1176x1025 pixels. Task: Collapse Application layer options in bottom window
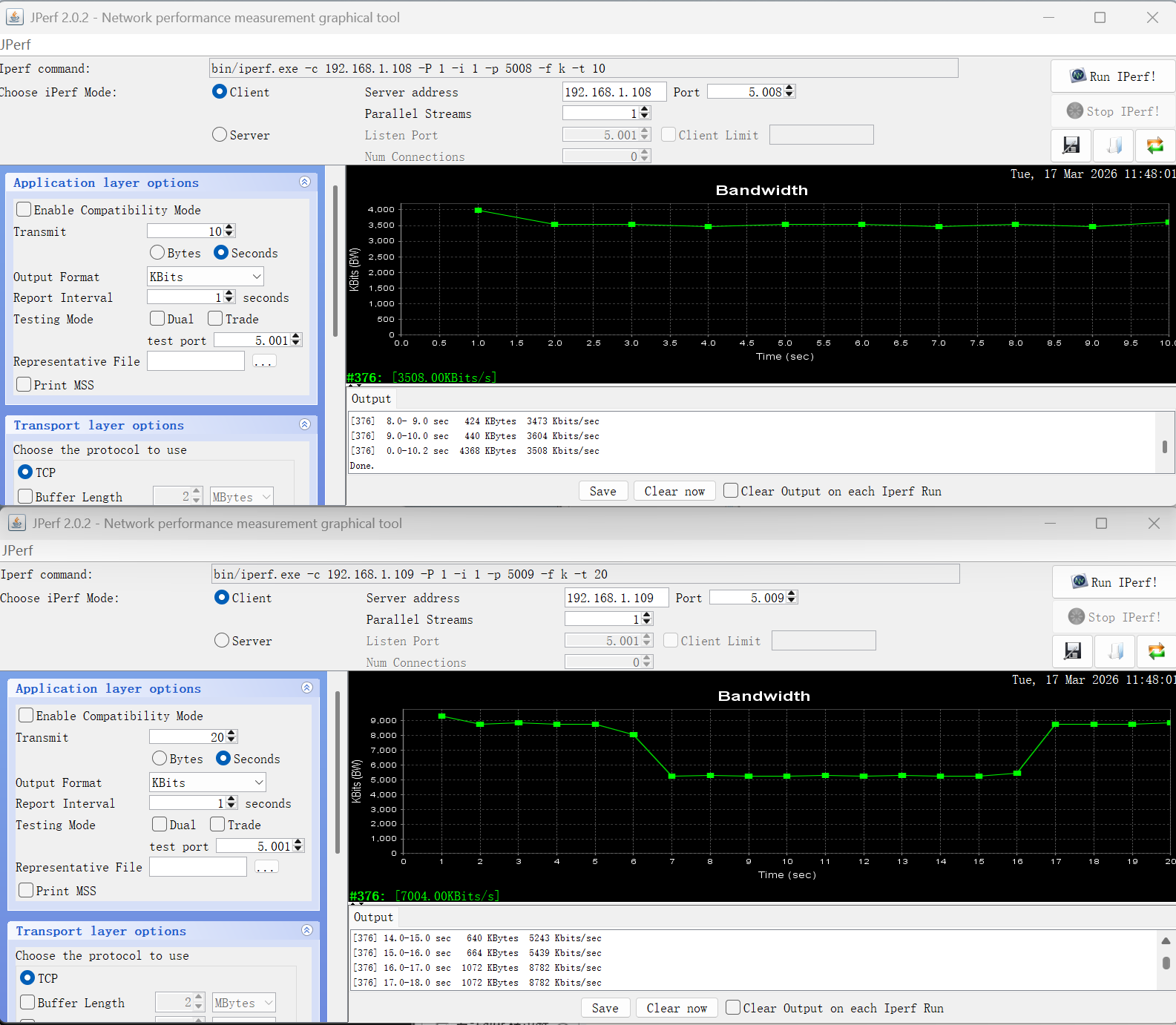coord(307,688)
